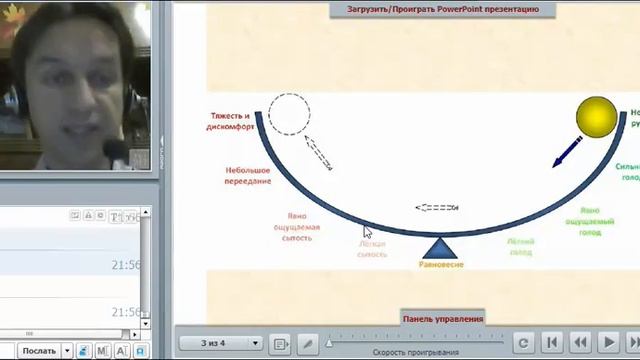Screen dimensions: 640x360
Task: Select the pen drawing tool icon
Action: click(308, 344)
